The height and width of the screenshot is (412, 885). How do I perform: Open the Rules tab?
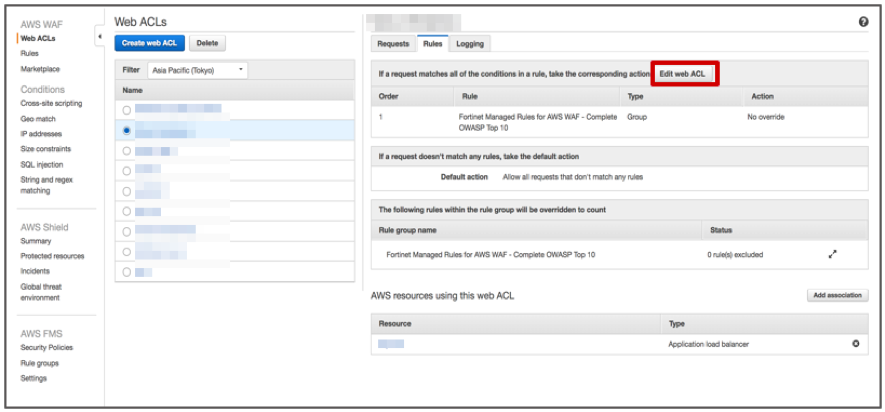(x=432, y=44)
